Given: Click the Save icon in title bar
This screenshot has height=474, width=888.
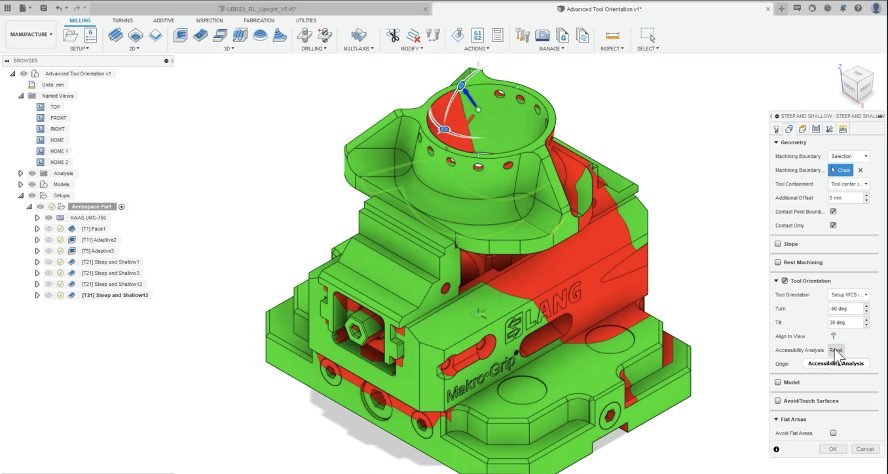Looking at the screenshot, I should [44, 8].
